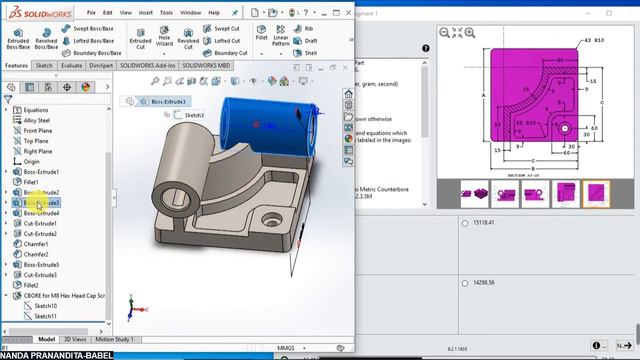Fit the drawing image to window

tap(457, 32)
